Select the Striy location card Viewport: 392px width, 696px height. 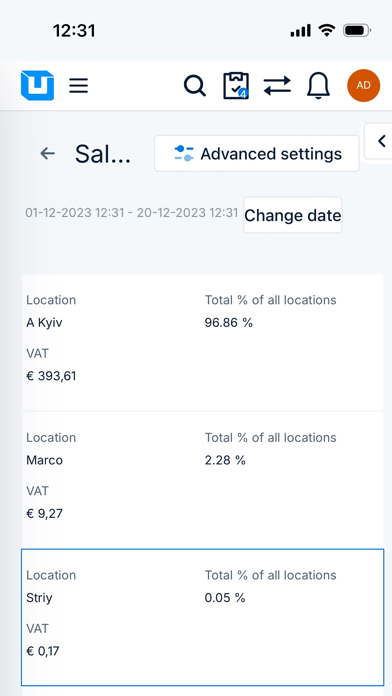pos(202,617)
